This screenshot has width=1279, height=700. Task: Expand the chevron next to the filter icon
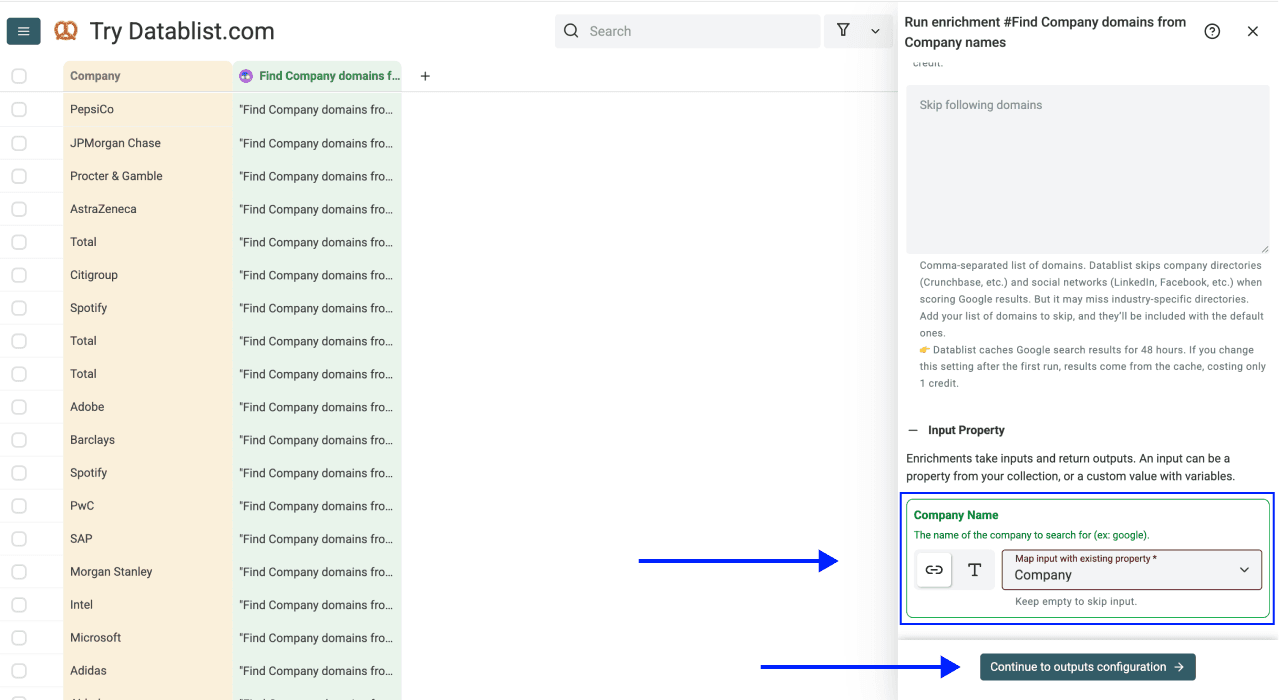point(877,31)
